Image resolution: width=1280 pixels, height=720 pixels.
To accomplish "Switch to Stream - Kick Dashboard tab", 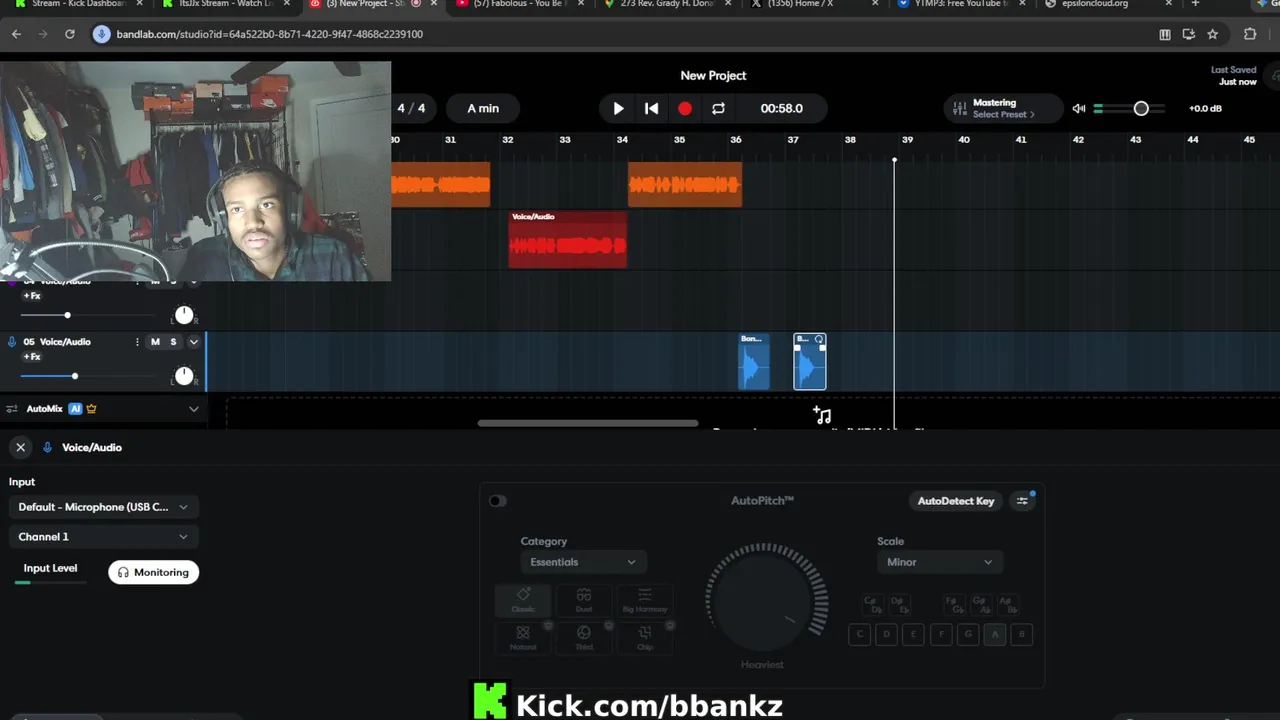I will click(x=75, y=5).
